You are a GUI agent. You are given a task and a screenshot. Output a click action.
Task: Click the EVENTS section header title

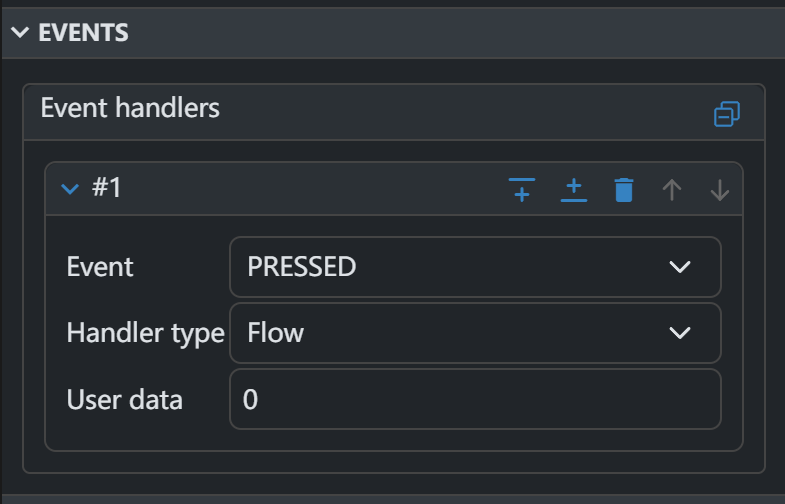tap(83, 32)
